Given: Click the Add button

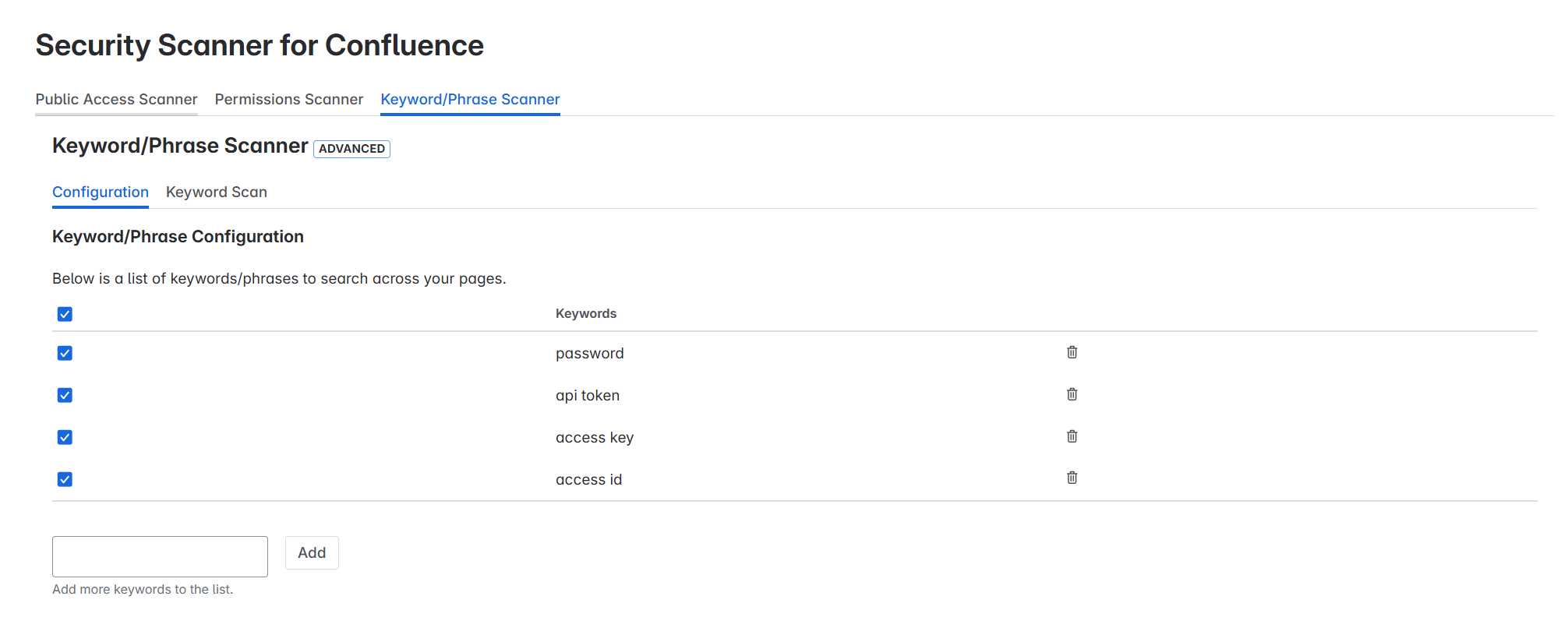Looking at the screenshot, I should [x=312, y=552].
